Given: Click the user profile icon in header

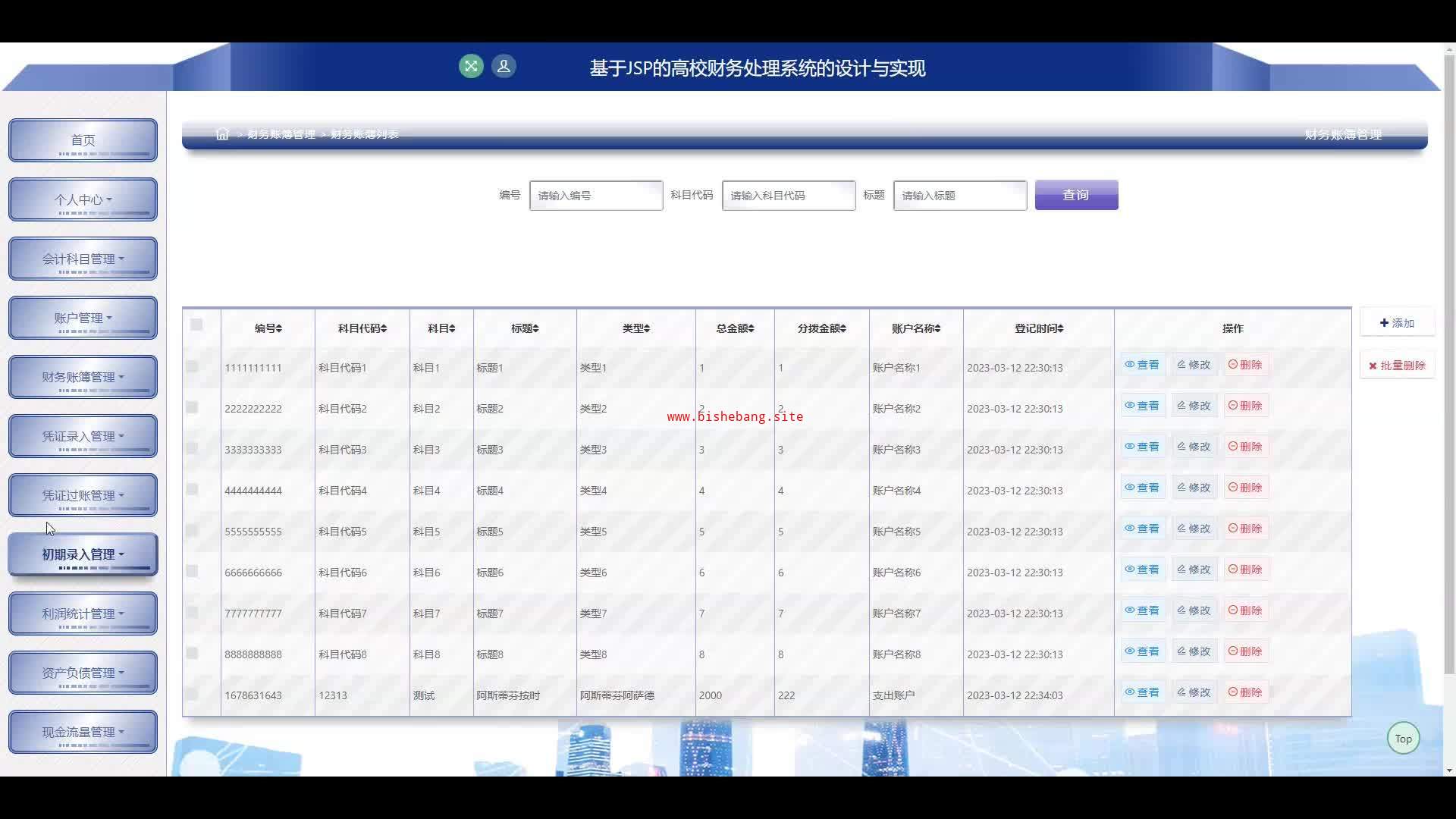Looking at the screenshot, I should pyautogui.click(x=504, y=66).
